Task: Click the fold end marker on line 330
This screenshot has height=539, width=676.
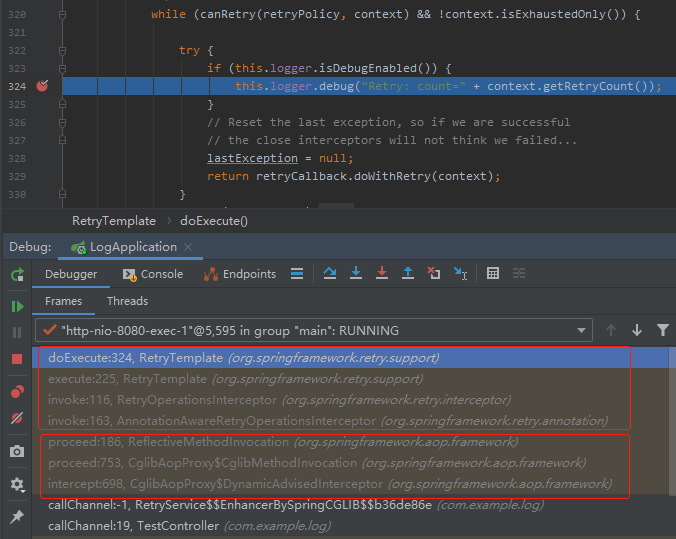Action: (x=62, y=194)
